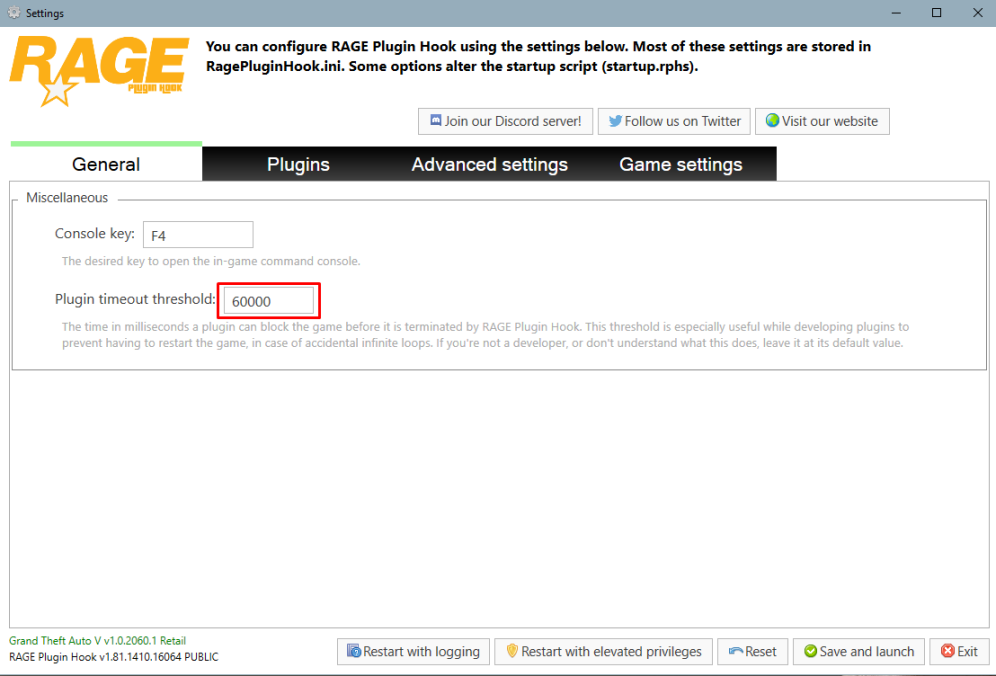Maximize the Settings window
996x676 pixels.
click(x=936, y=13)
